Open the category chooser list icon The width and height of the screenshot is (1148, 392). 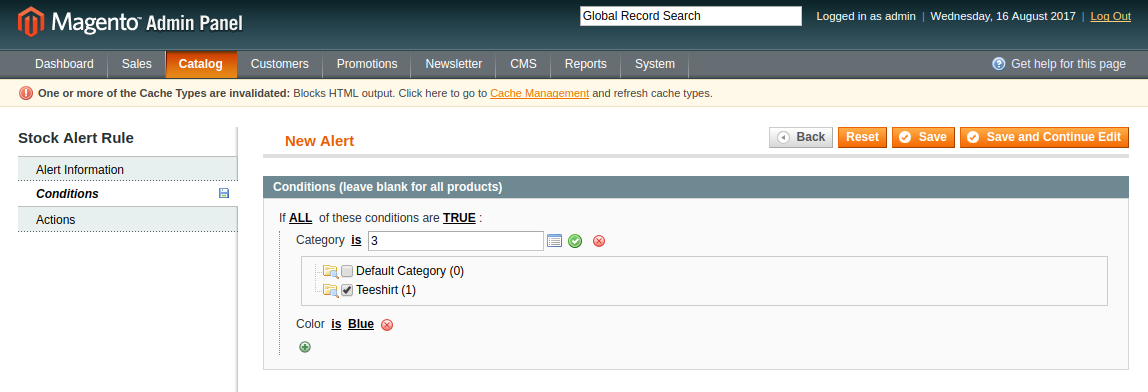click(554, 240)
